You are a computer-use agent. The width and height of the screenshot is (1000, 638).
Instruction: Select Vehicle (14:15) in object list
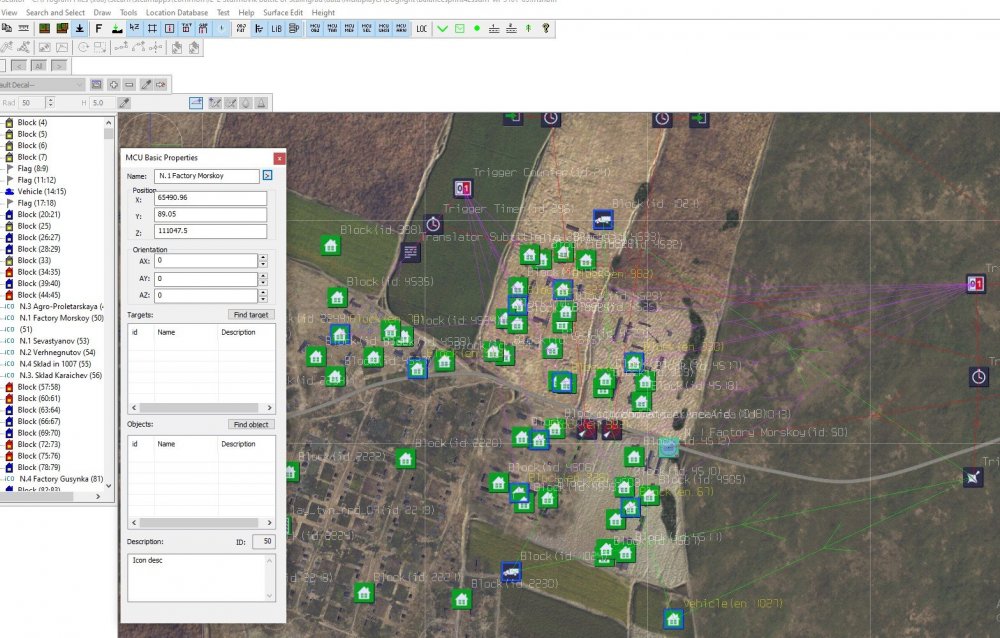tap(41, 191)
